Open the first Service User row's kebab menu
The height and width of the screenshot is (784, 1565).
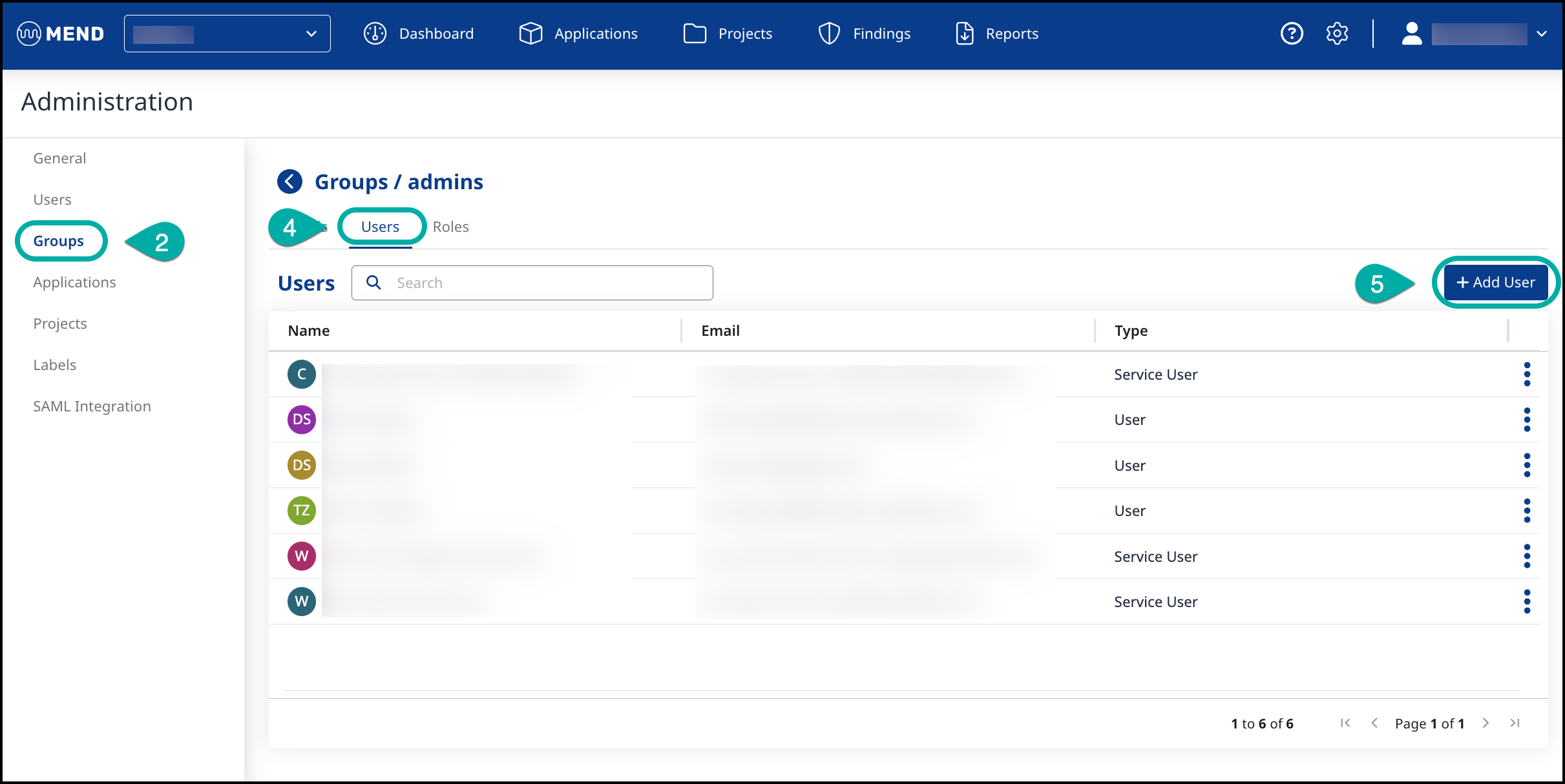(x=1527, y=375)
